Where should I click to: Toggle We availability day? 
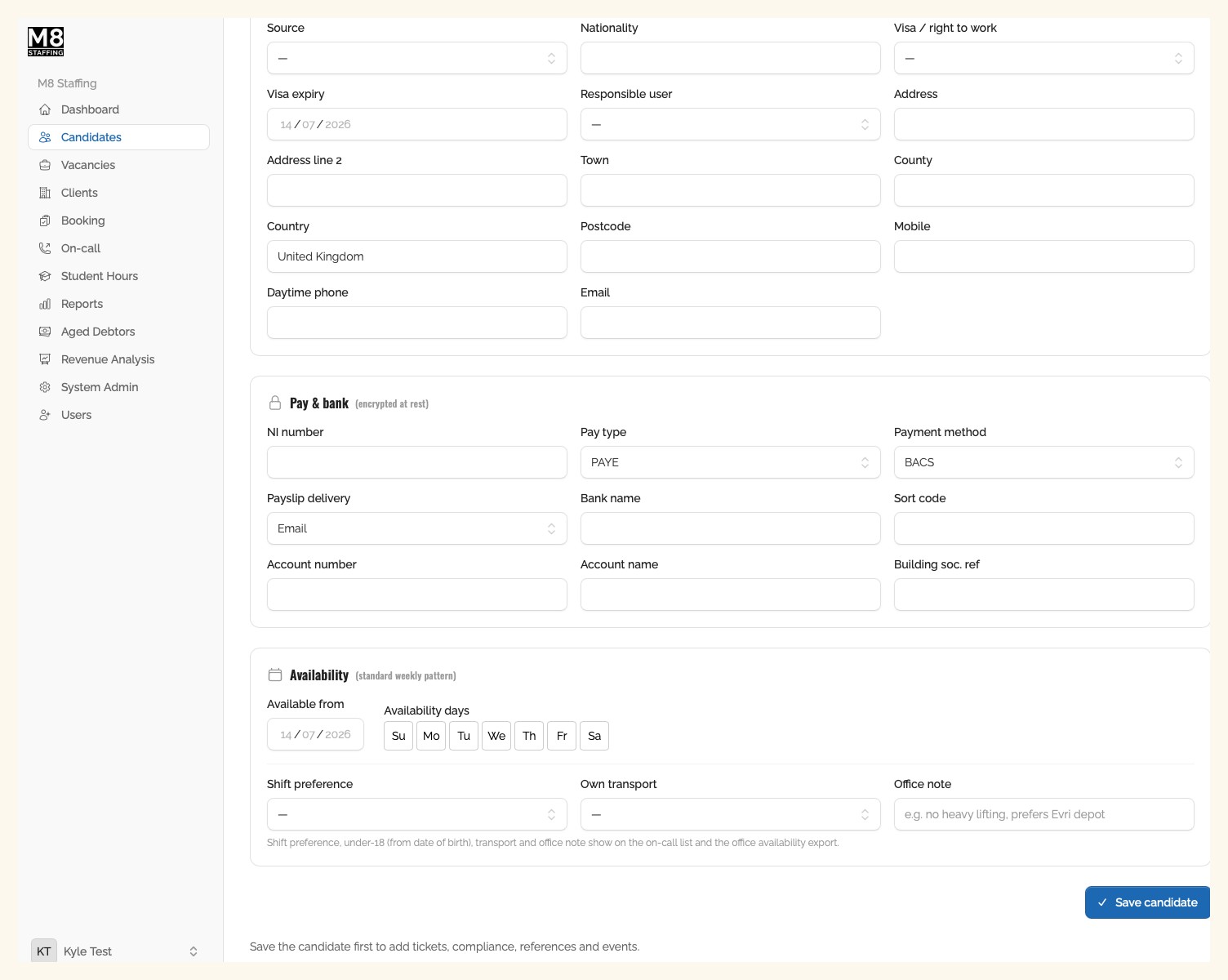point(496,736)
